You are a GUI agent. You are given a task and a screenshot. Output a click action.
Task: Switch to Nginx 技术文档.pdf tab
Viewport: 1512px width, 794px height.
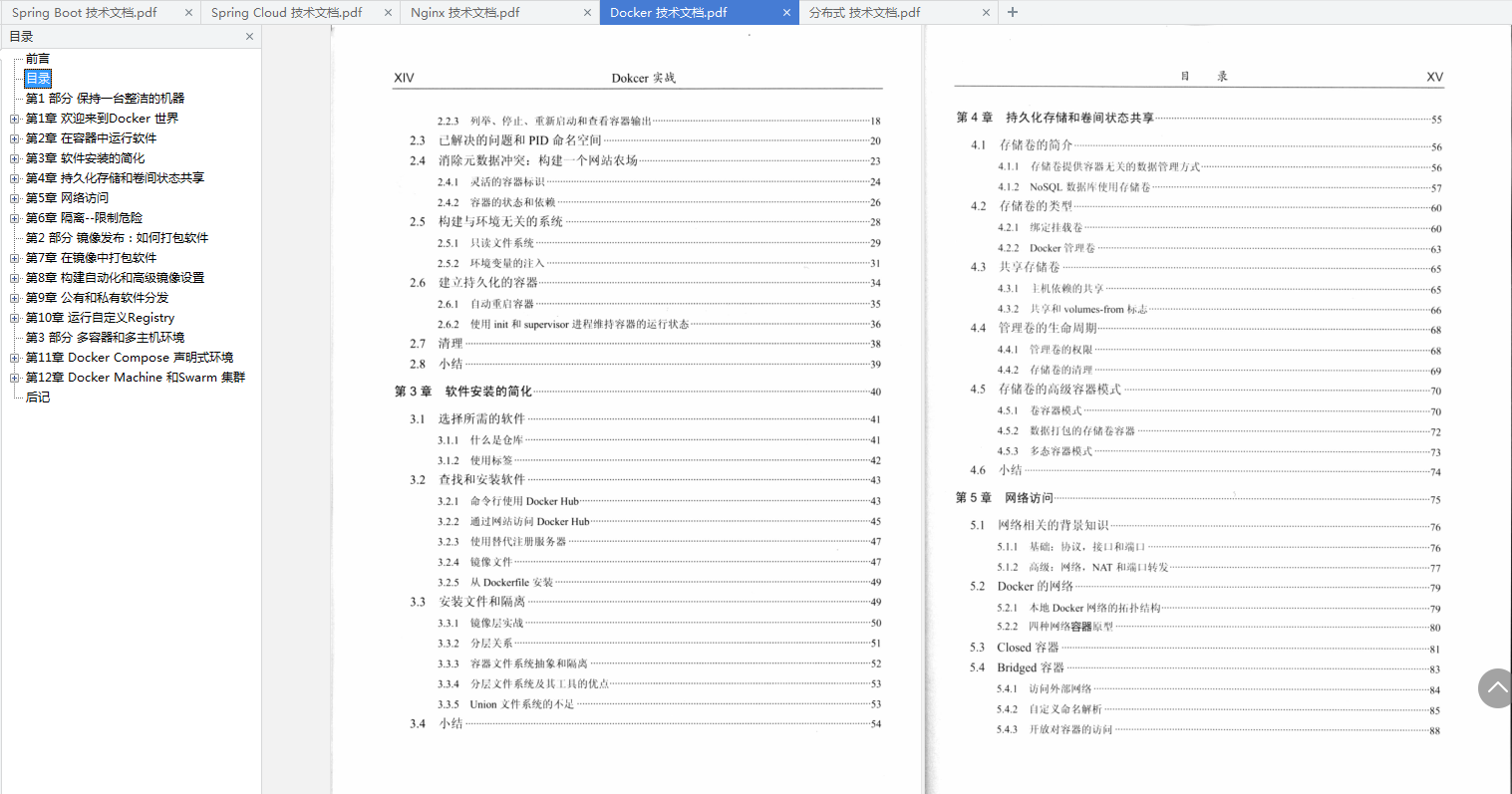coord(465,13)
